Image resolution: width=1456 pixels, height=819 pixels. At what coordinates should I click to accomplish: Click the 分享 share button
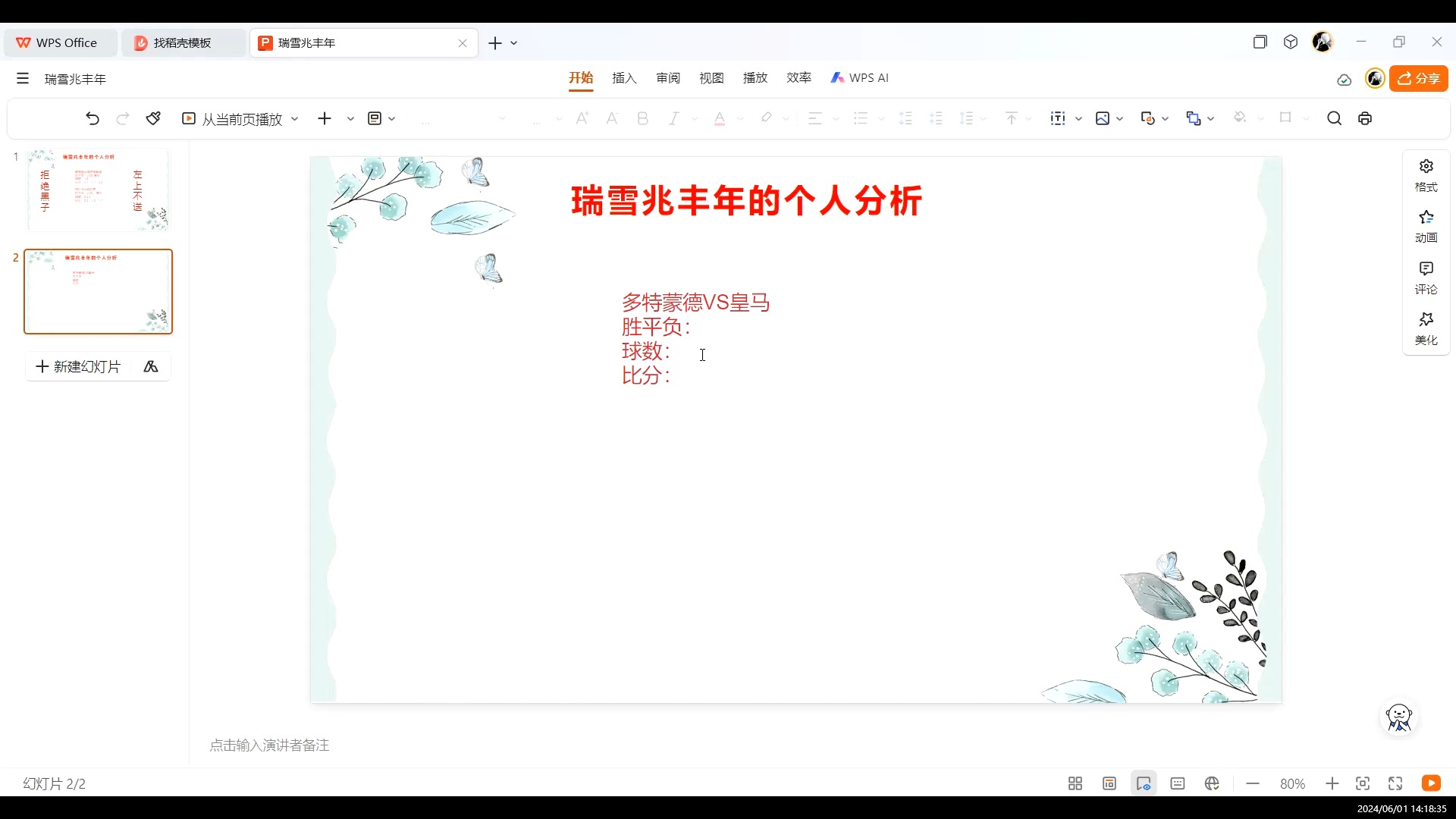pos(1419,78)
